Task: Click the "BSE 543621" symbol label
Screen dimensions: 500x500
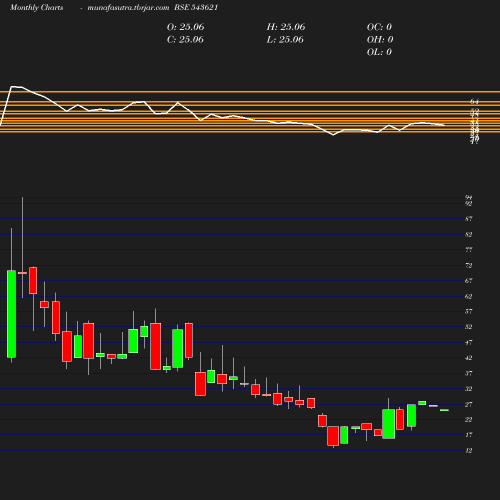Action: click(196, 8)
